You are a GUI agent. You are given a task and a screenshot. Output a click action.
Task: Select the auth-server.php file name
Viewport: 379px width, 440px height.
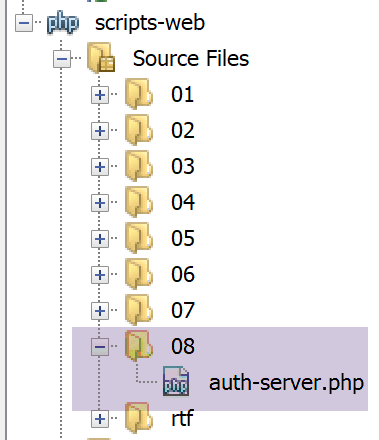[286, 383]
